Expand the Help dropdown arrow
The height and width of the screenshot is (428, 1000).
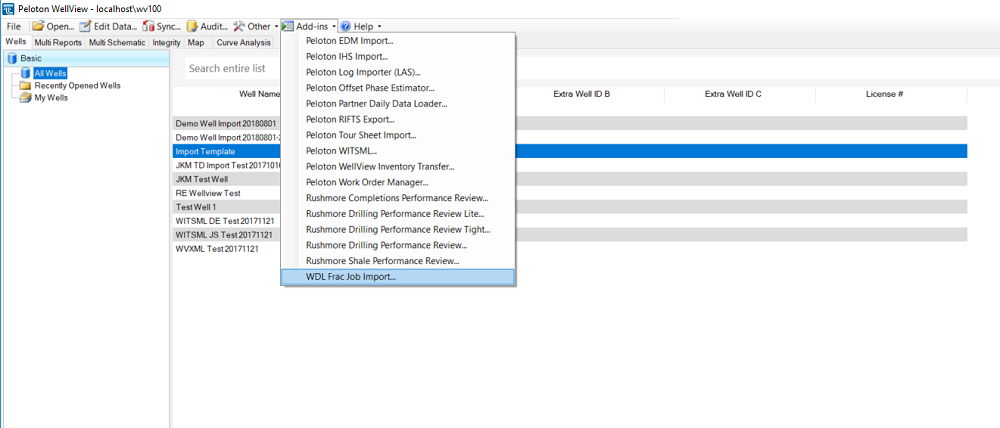click(379, 26)
